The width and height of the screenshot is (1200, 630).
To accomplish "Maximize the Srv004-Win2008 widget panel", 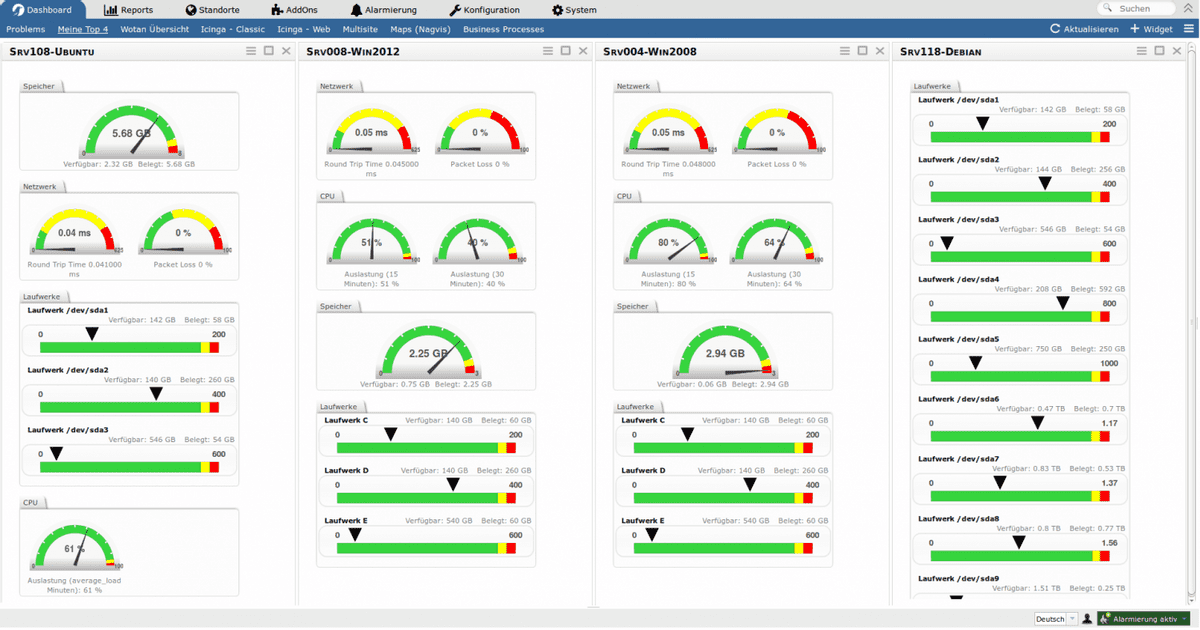I will point(863,51).
